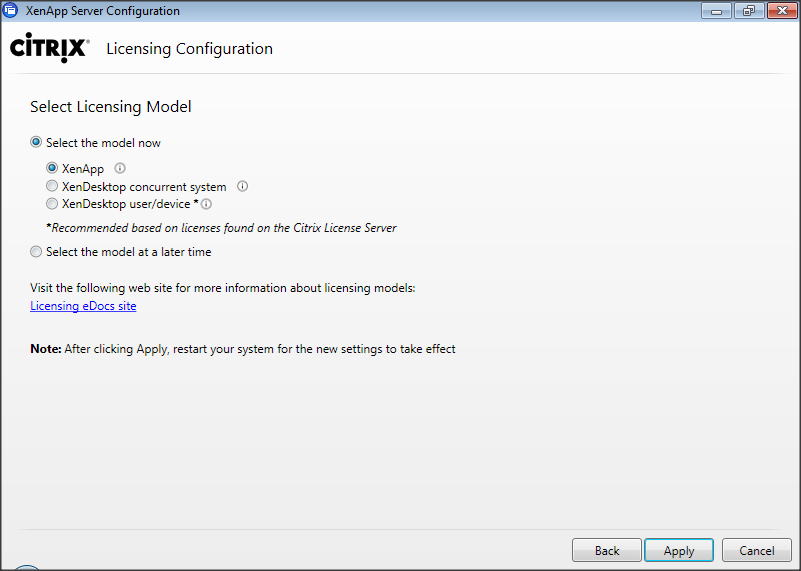Click the 'Licensing Configuration' header text
Image resolution: width=801 pixels, height=571 pixels.
click(x=189, y=49)
